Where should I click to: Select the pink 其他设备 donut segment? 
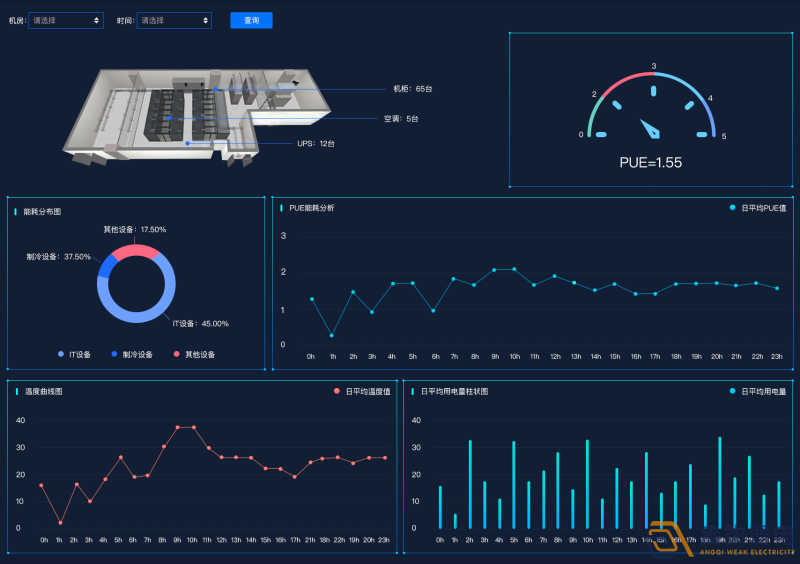tap(135, 251)
